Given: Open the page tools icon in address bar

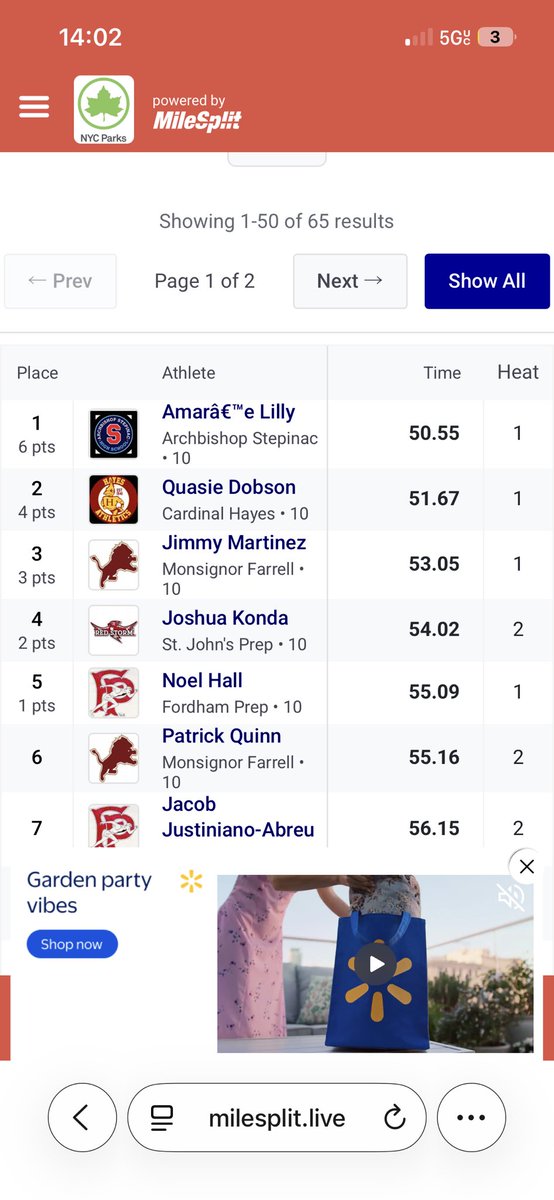Looking at the screenshot, I should 162,1118.
